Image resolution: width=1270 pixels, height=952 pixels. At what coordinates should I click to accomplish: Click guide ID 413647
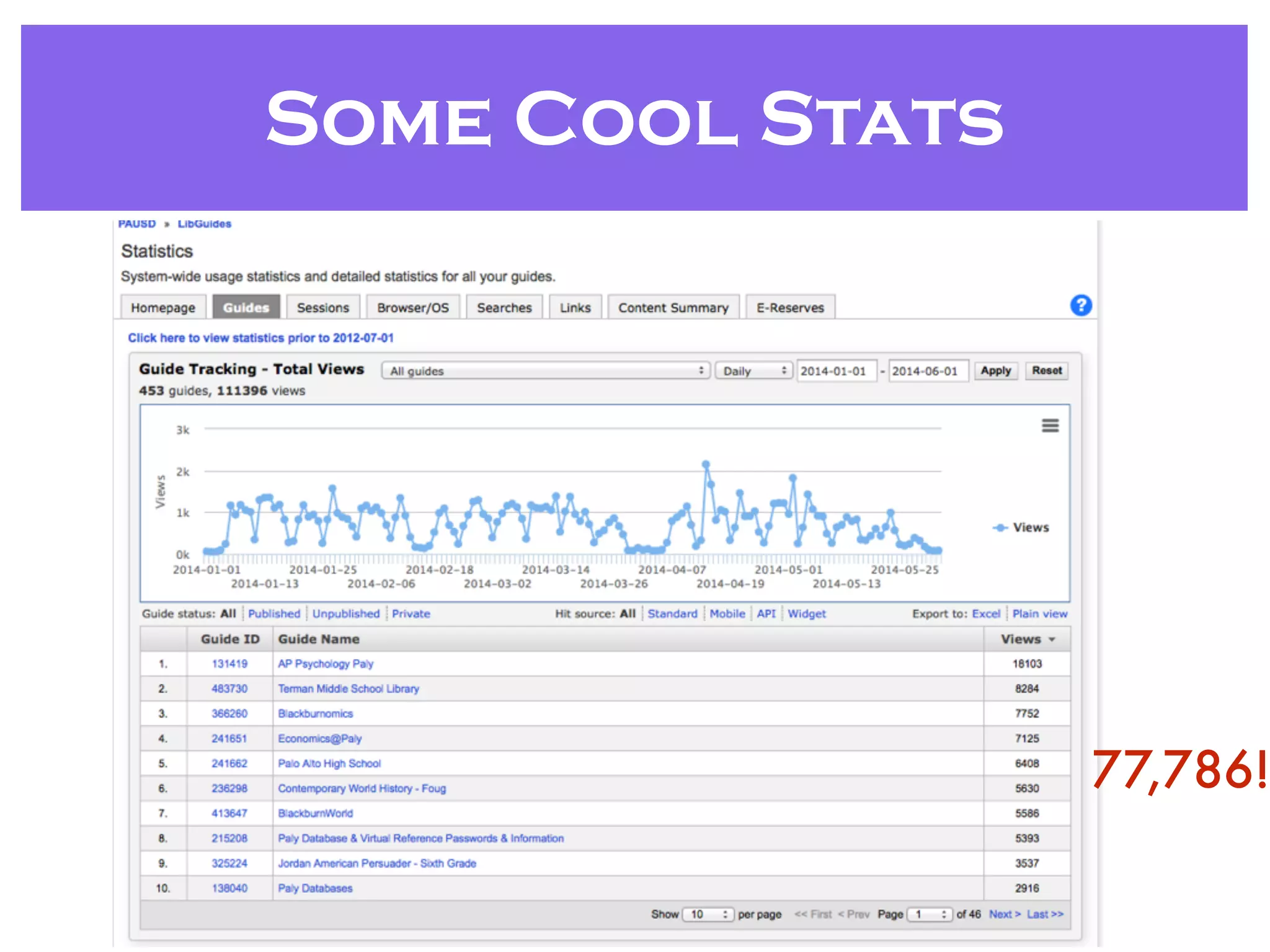(229, 813)
